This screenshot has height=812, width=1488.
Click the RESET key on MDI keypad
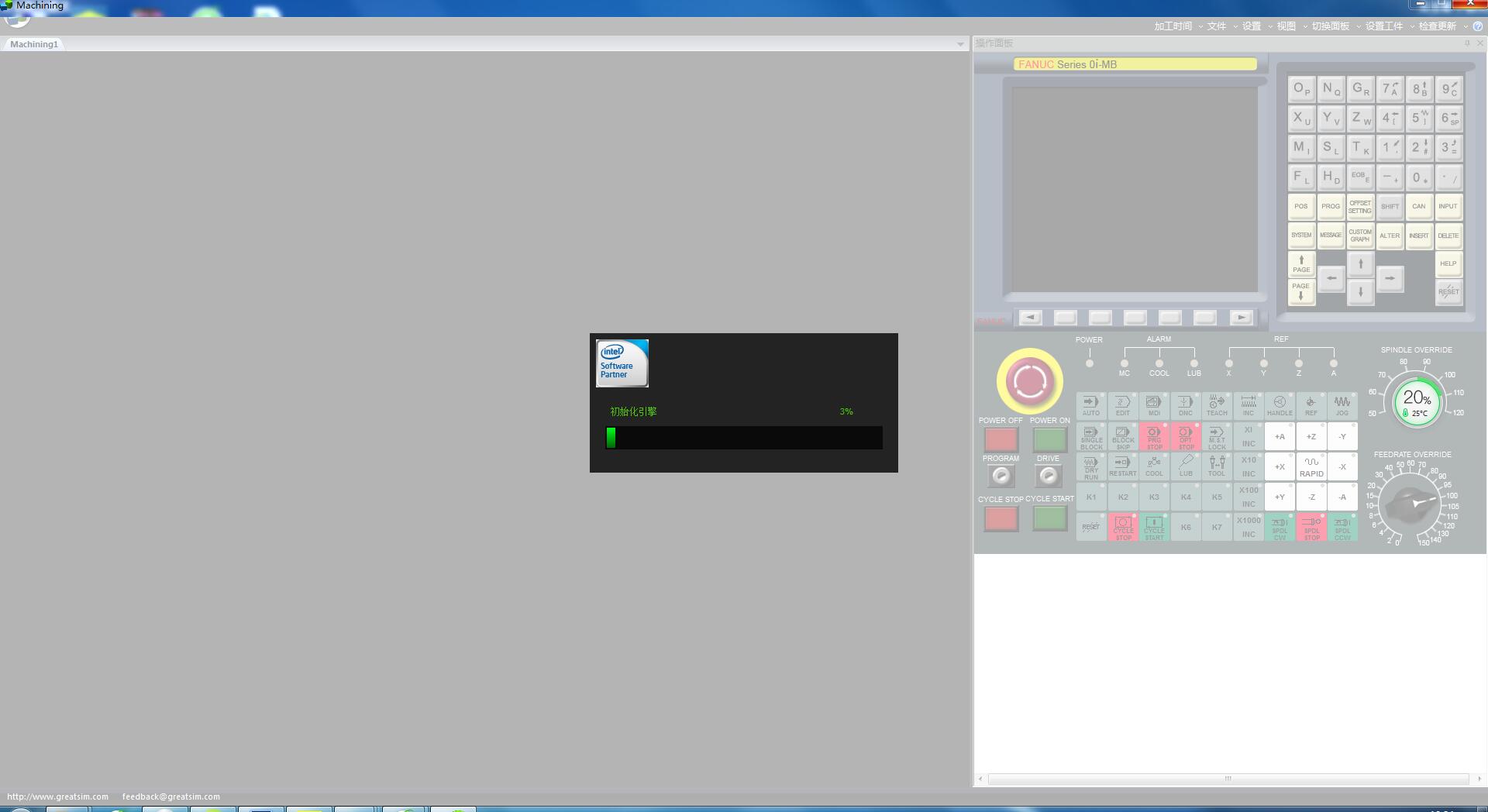click(1448, 291)
